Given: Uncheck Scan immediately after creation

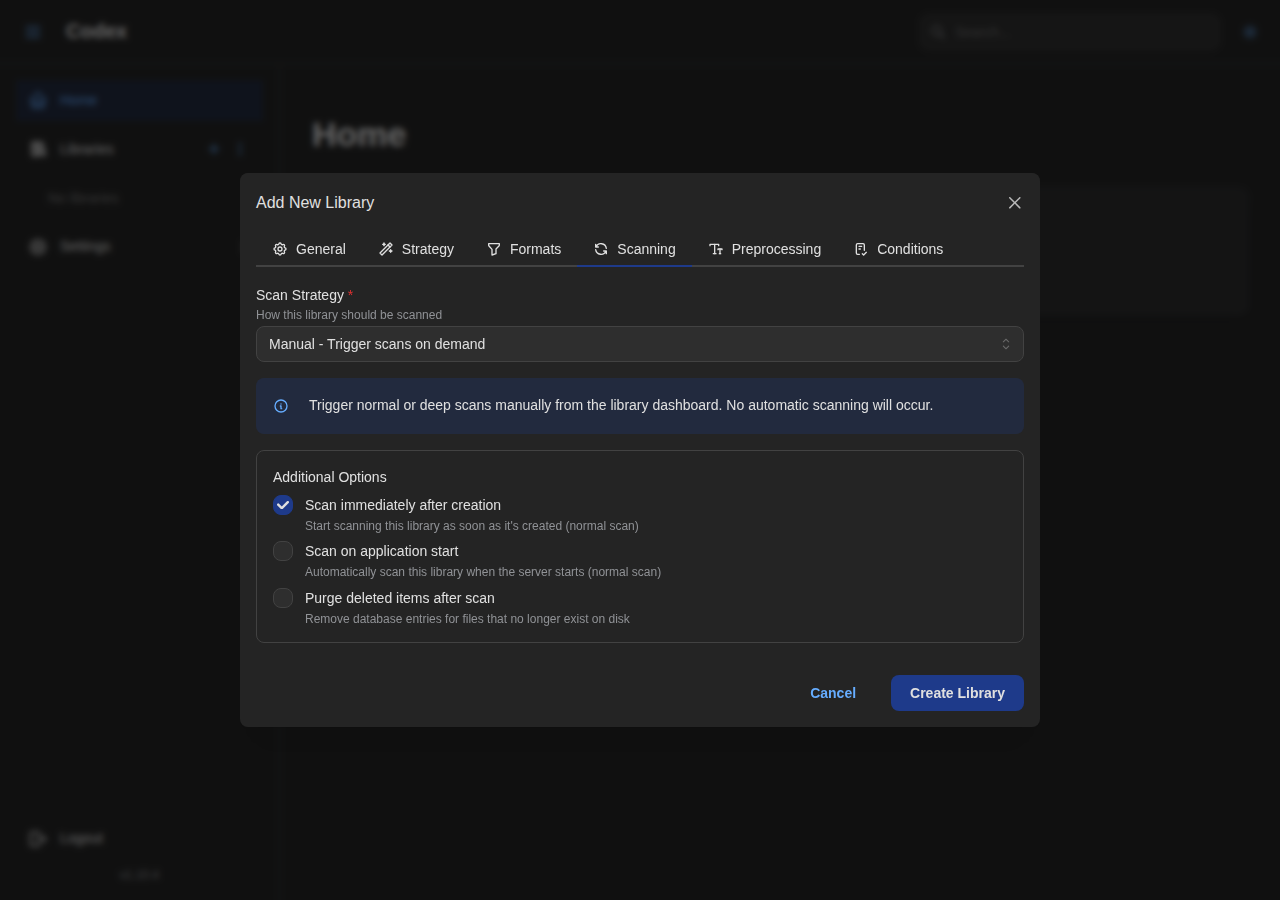Looking at the screenshot, I should 282,505.
